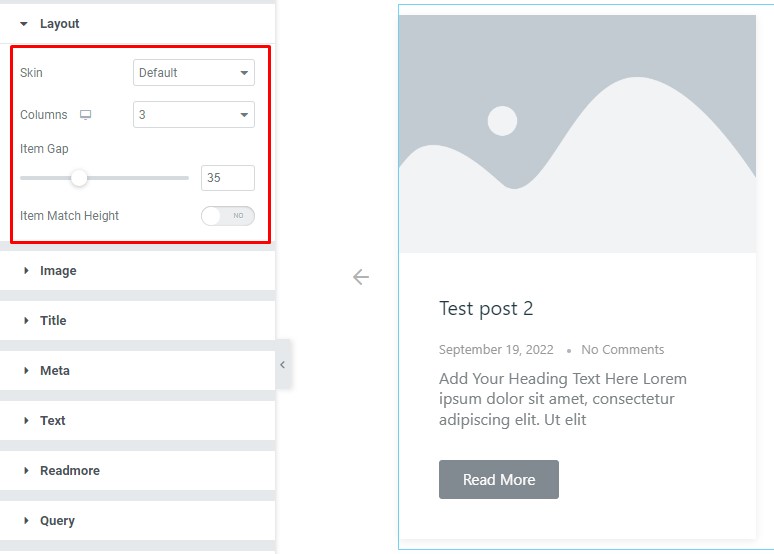This screenshot has width=774, height=554.
Task: Toggle the Item Match Height switch
Action: (x=228, y=216)
